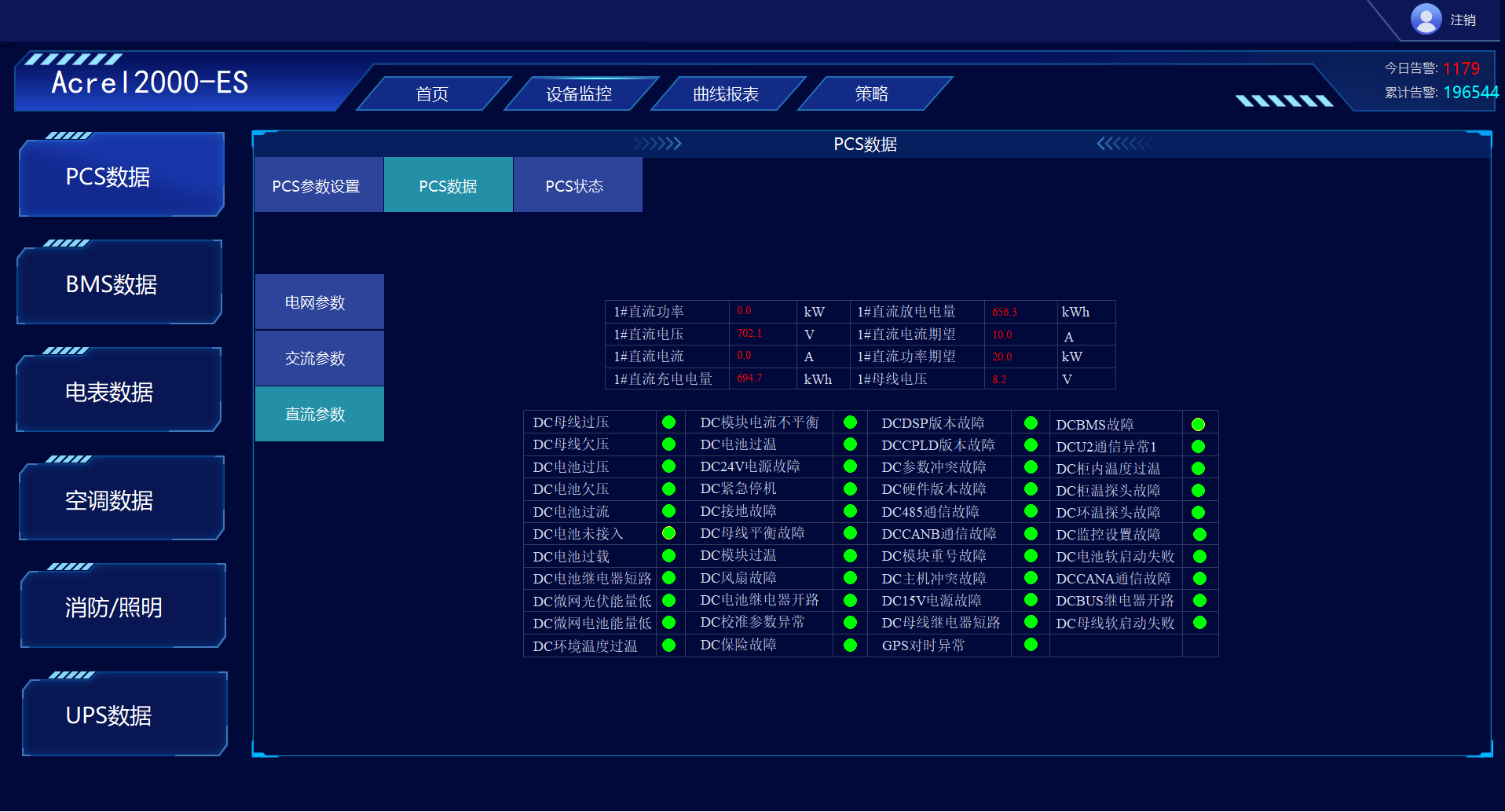The image size is (1505, 812).
Task: Select the 电网参数 button
Action: click(318, 302)
